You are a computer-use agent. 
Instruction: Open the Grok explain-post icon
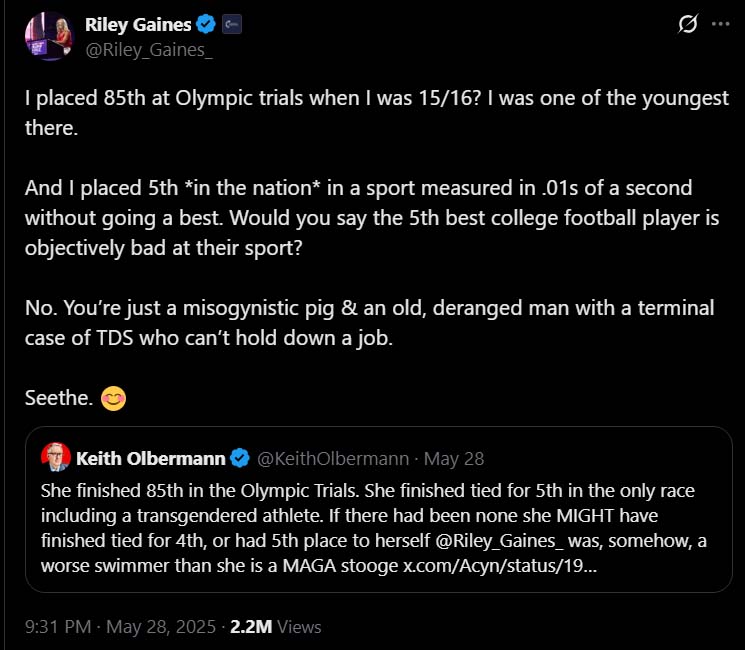(x=687, y=25)
